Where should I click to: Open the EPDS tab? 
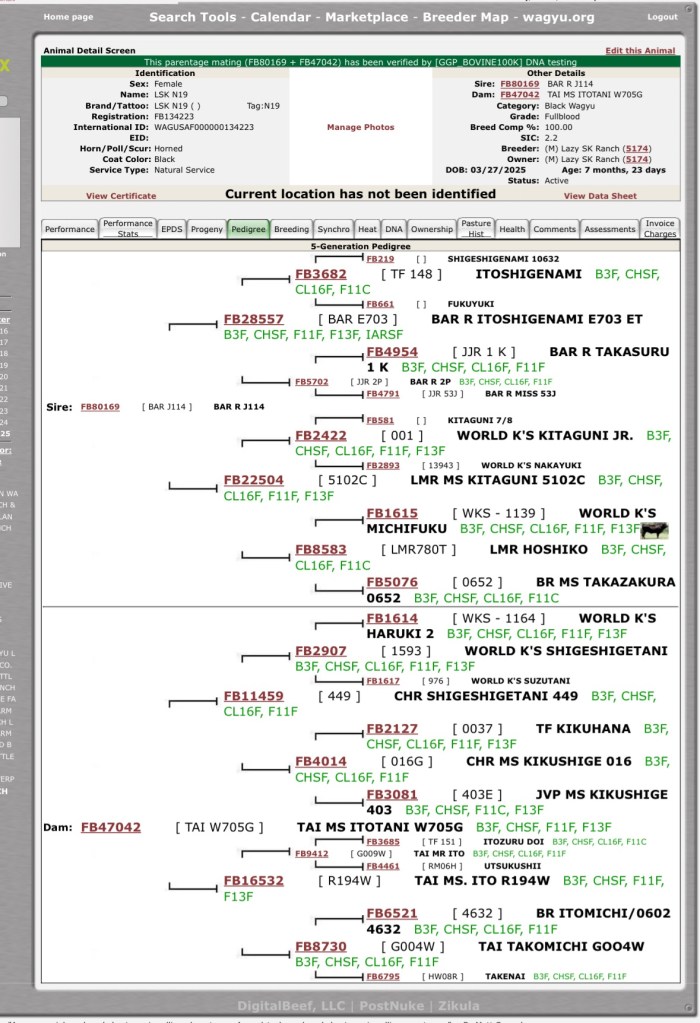point(172,229)
